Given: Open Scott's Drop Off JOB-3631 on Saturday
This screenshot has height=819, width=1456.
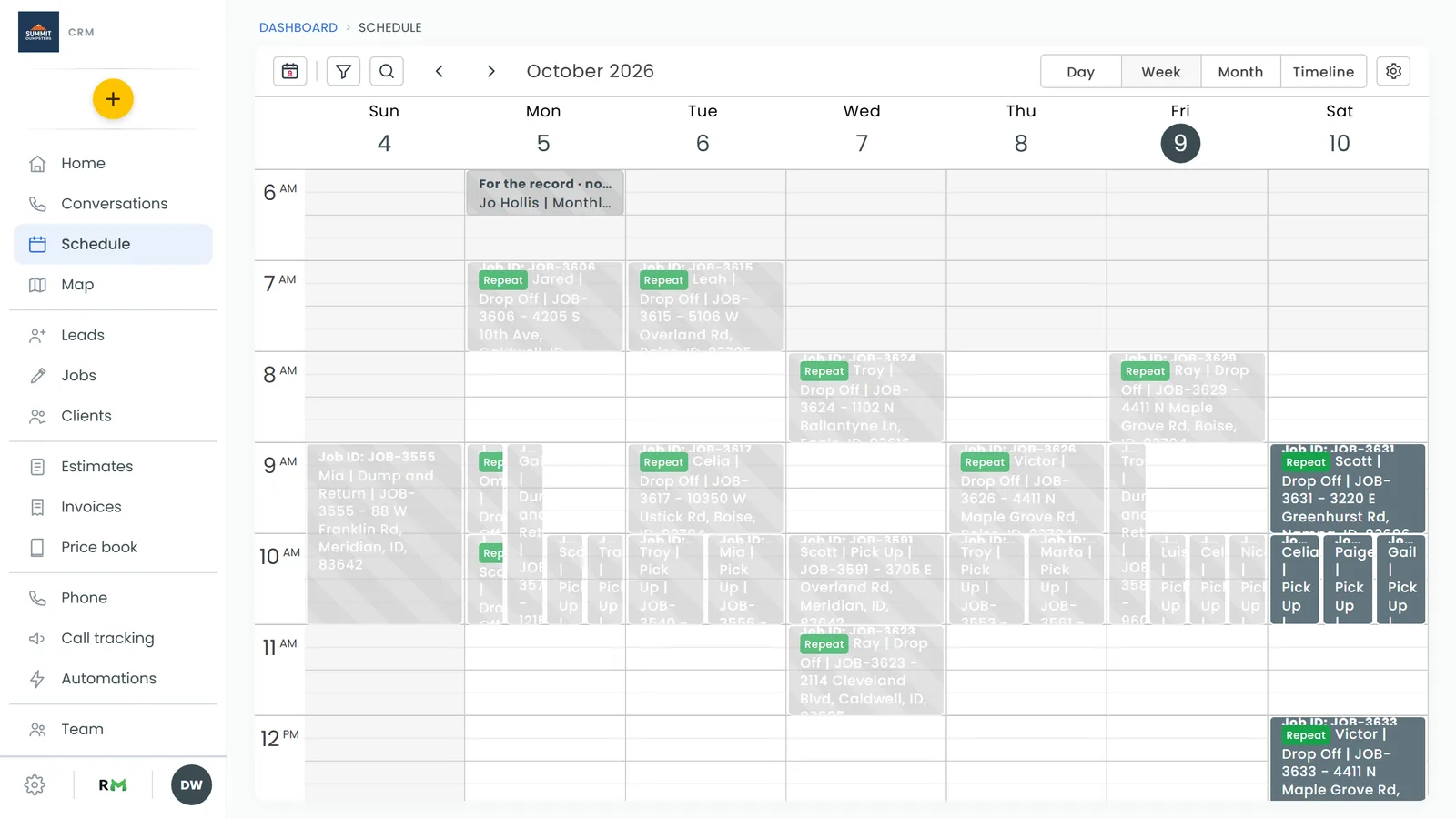Looking at the screenshot, I should (1347, 488).
